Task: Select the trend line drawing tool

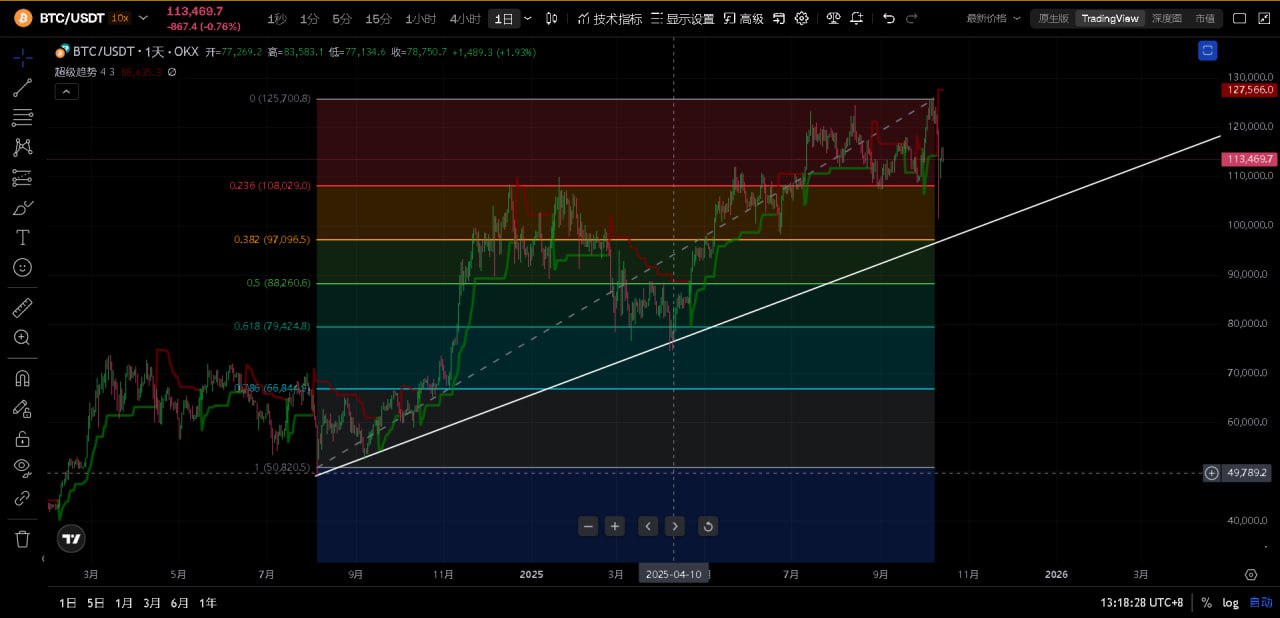Action: (22, 88)
